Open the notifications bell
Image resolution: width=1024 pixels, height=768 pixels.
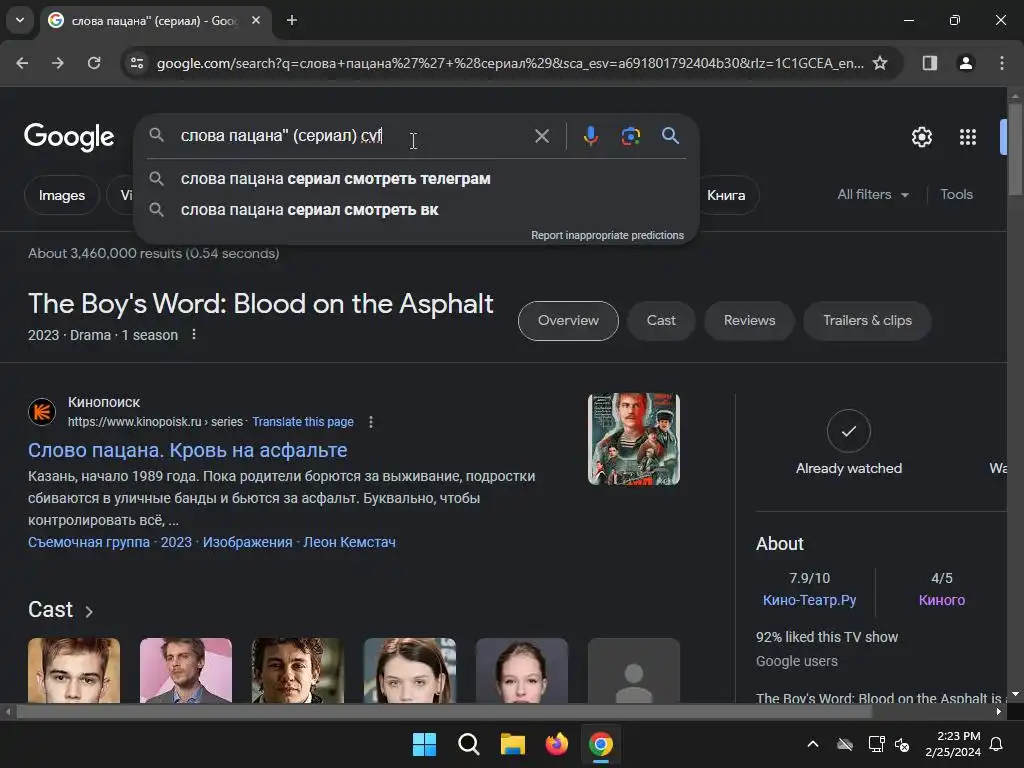pyautogui.click(x=997, y=744)
